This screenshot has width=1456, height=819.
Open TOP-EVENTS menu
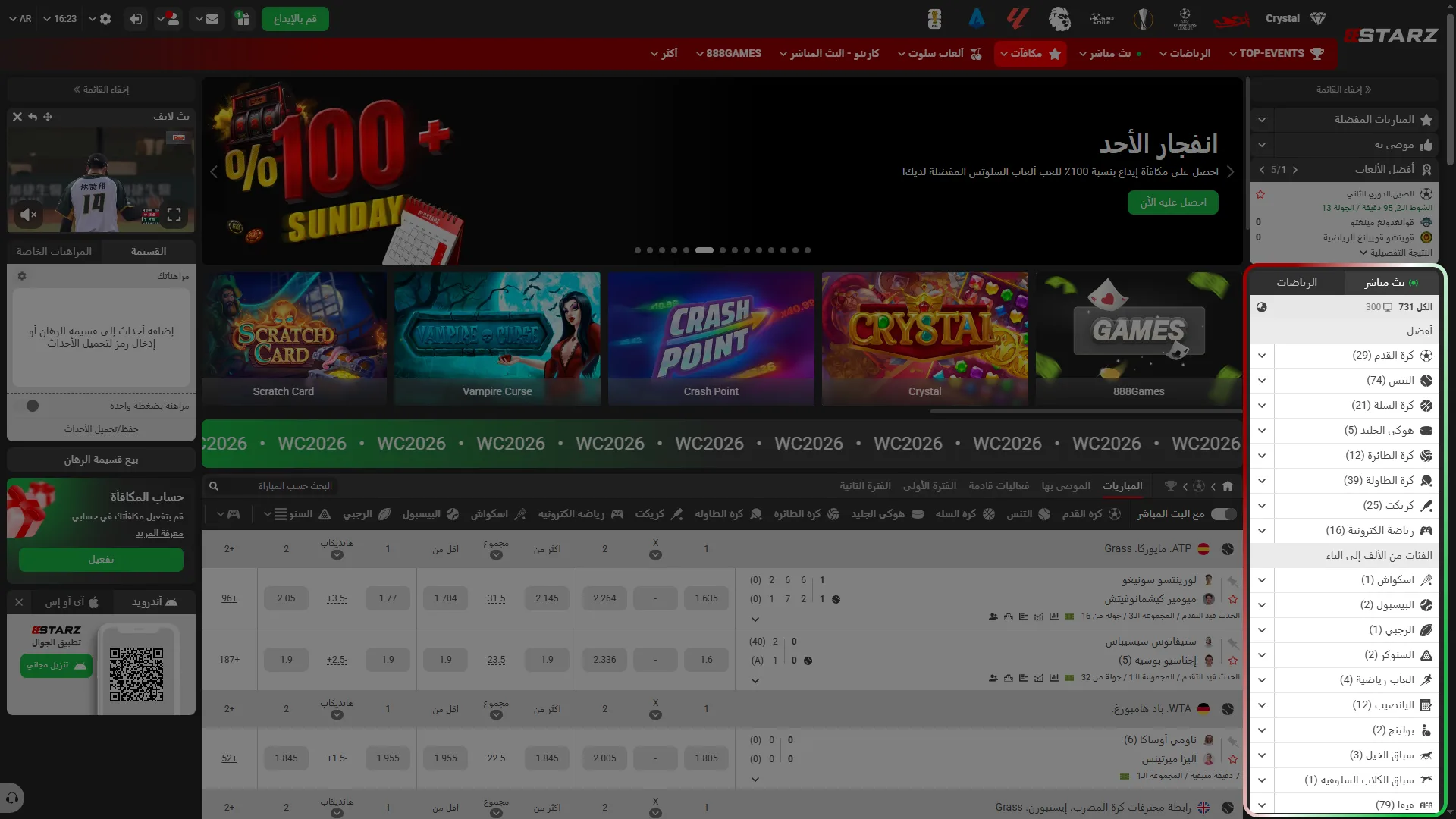[1277, 53]
